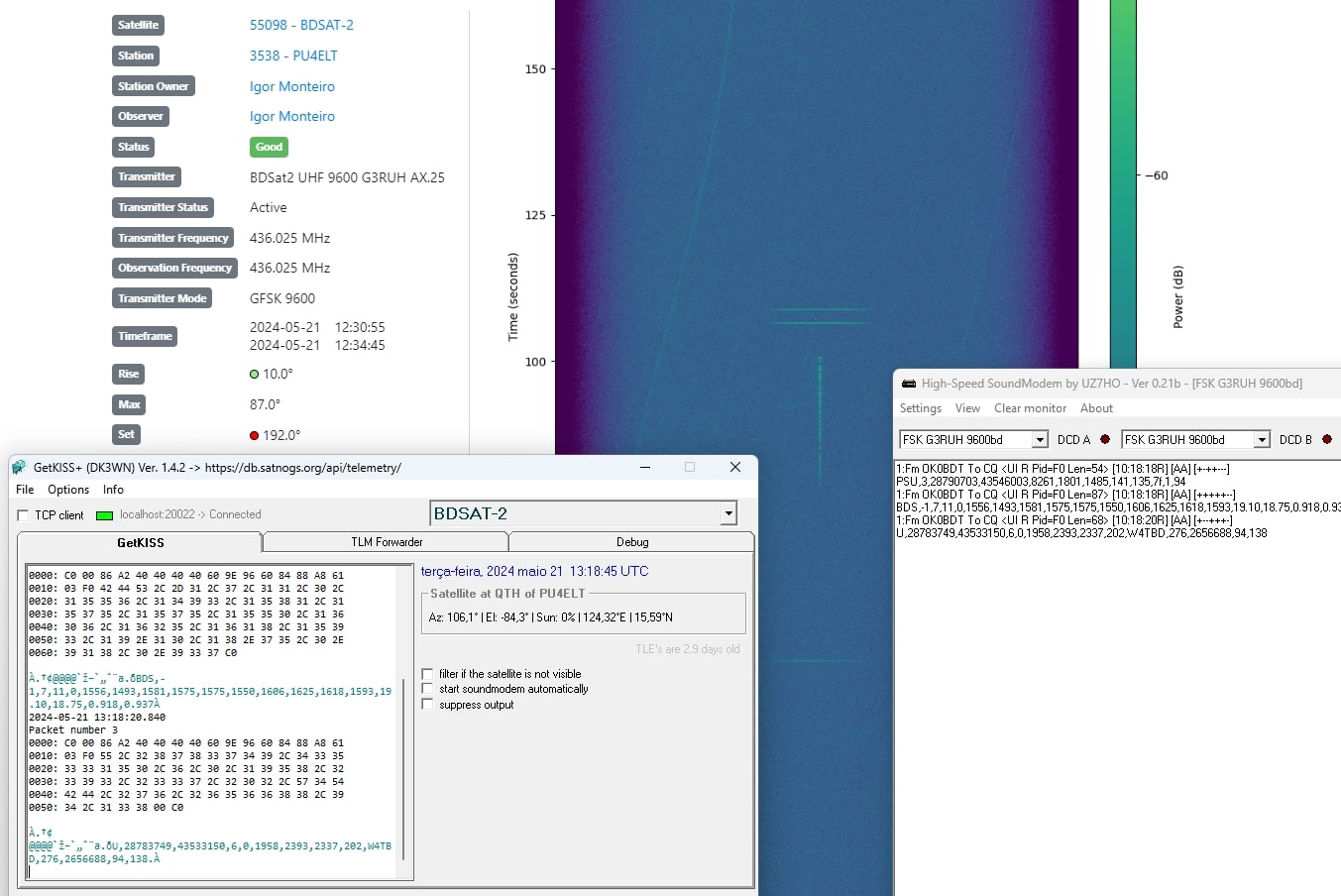1341x896 pixels.
Task: Click the Timeframe label badge
Action: [146, 336]
